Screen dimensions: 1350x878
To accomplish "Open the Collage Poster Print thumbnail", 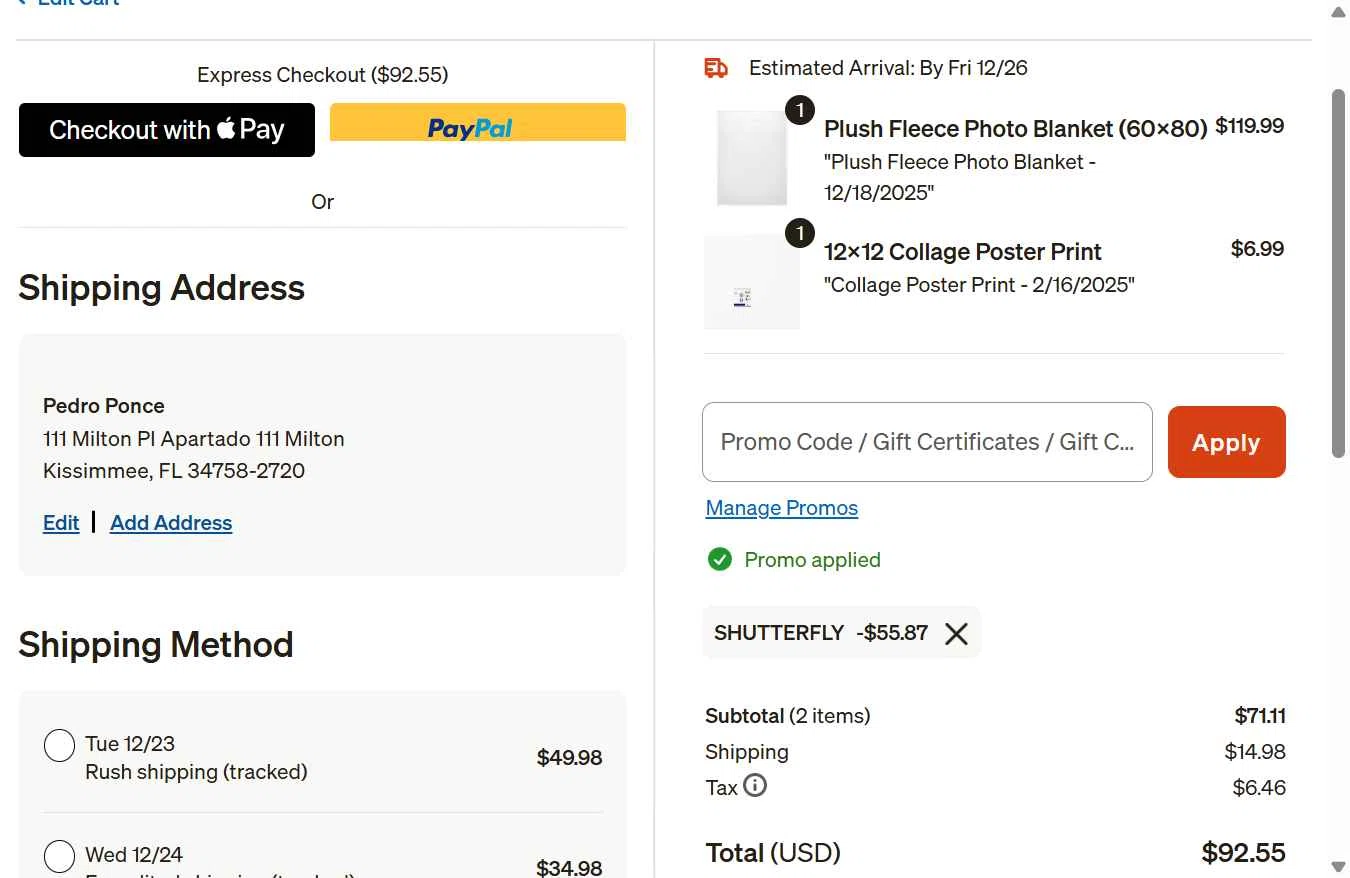I will [x=752, y=283].
